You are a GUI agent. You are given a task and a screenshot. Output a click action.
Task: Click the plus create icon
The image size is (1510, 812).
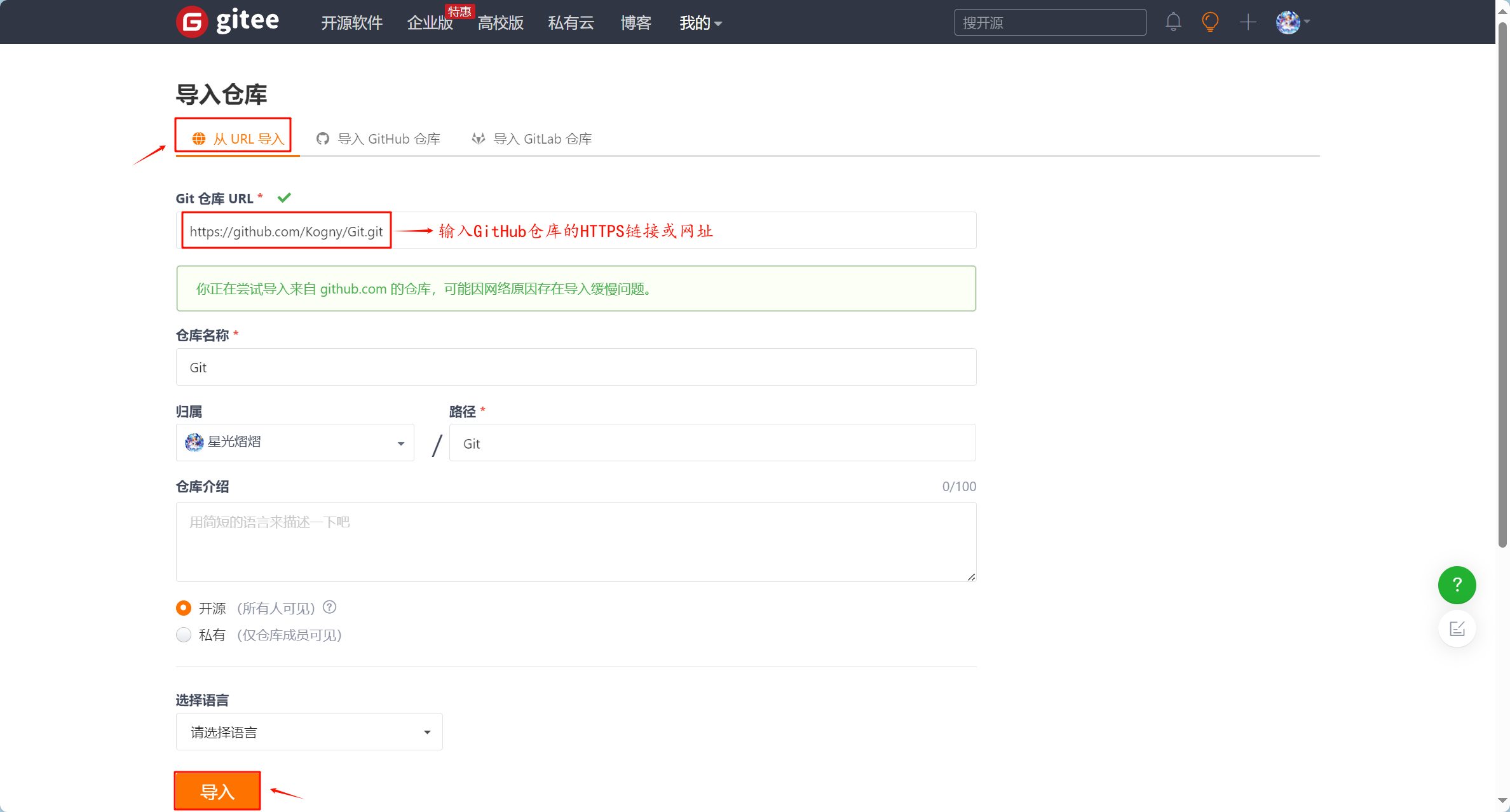1248,22
